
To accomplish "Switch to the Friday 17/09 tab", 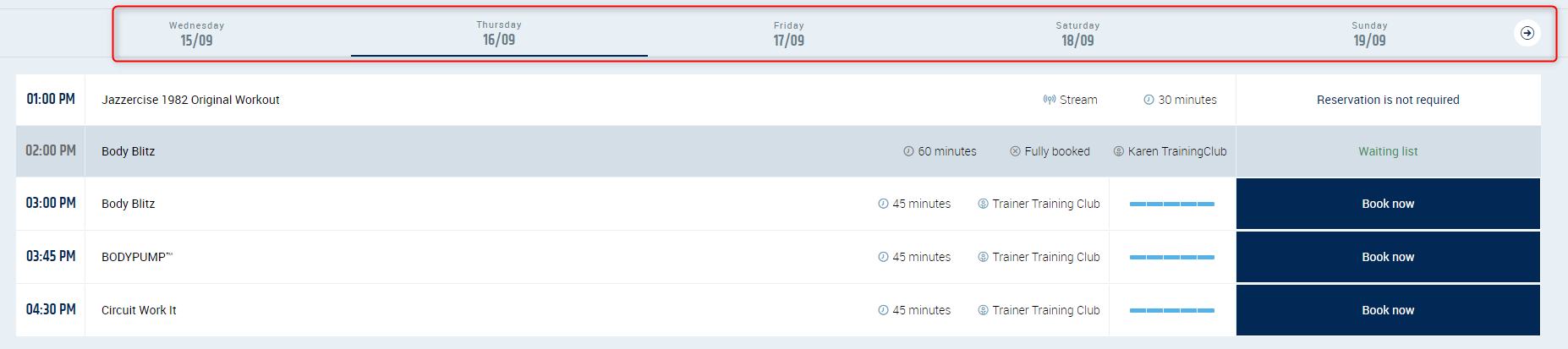I will [788, 34].
